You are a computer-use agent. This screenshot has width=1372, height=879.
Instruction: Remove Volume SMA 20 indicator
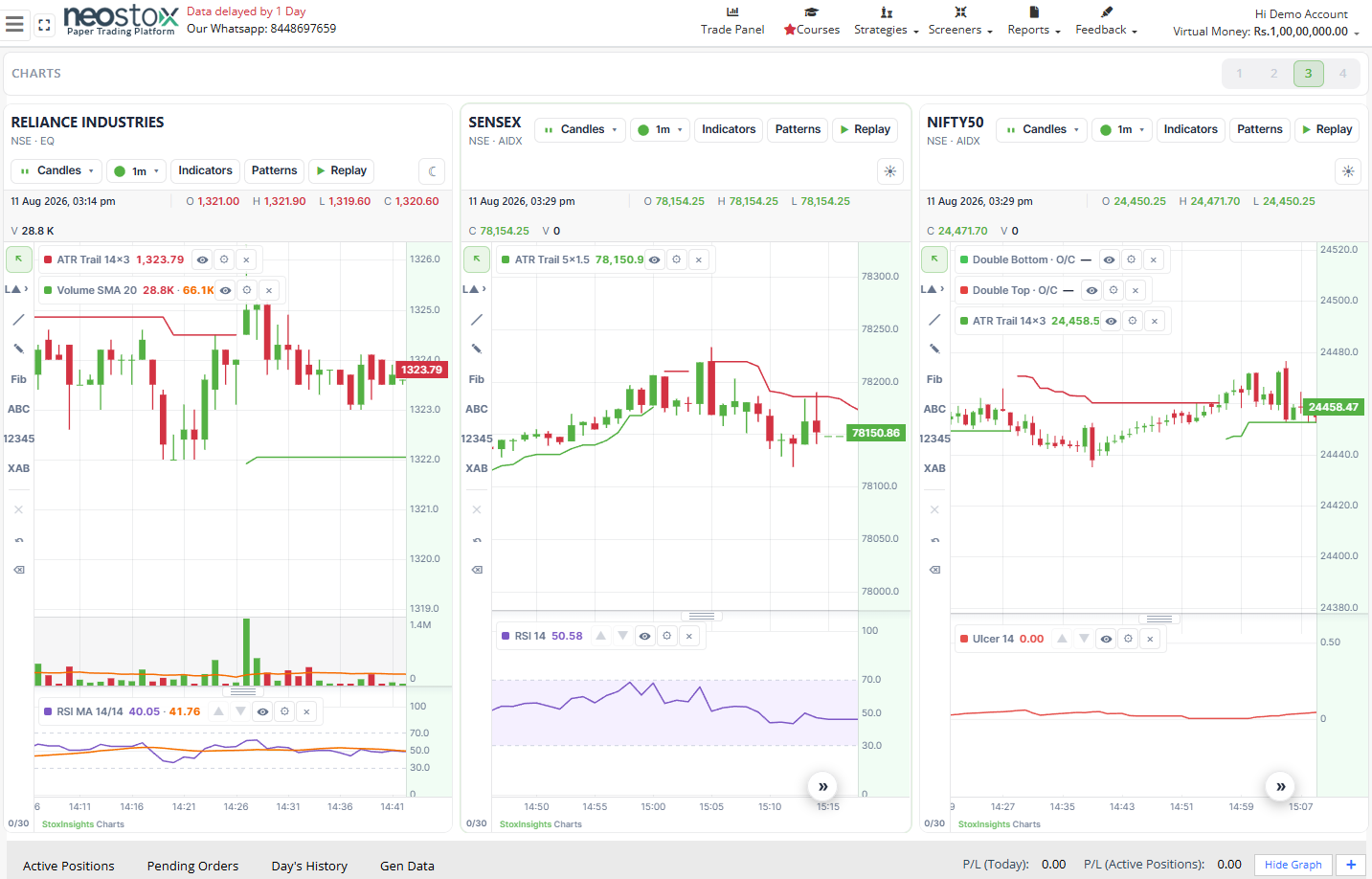pyautogui.click(x=269, y=290)
